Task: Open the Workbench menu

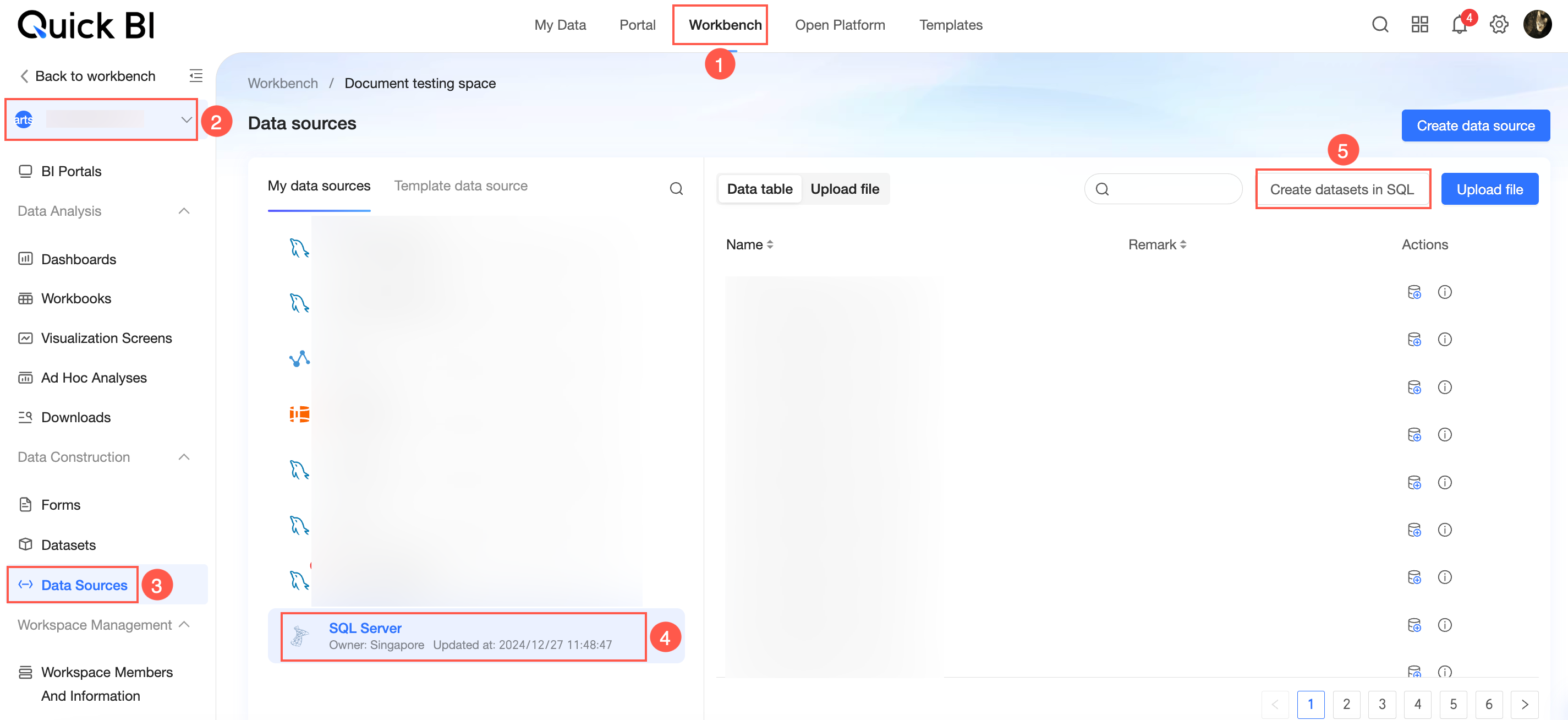Action: point(725,25)
